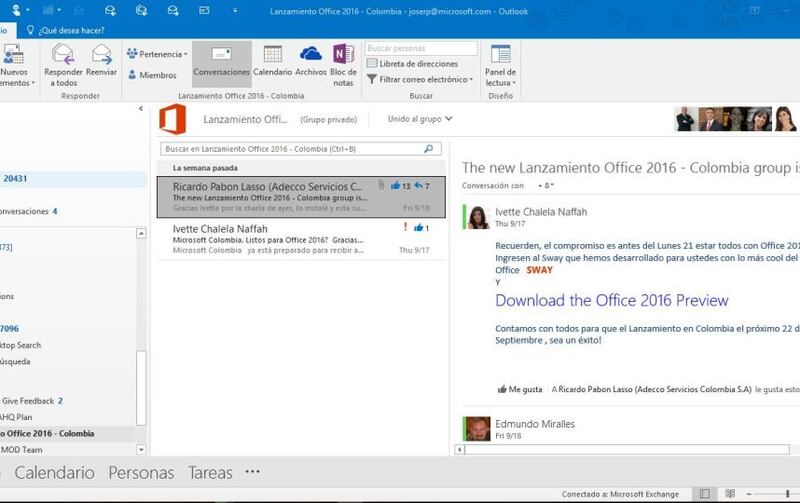Click the horizontal scrollbar left arrow
The image size is (800, 503).
pos(459,449)
